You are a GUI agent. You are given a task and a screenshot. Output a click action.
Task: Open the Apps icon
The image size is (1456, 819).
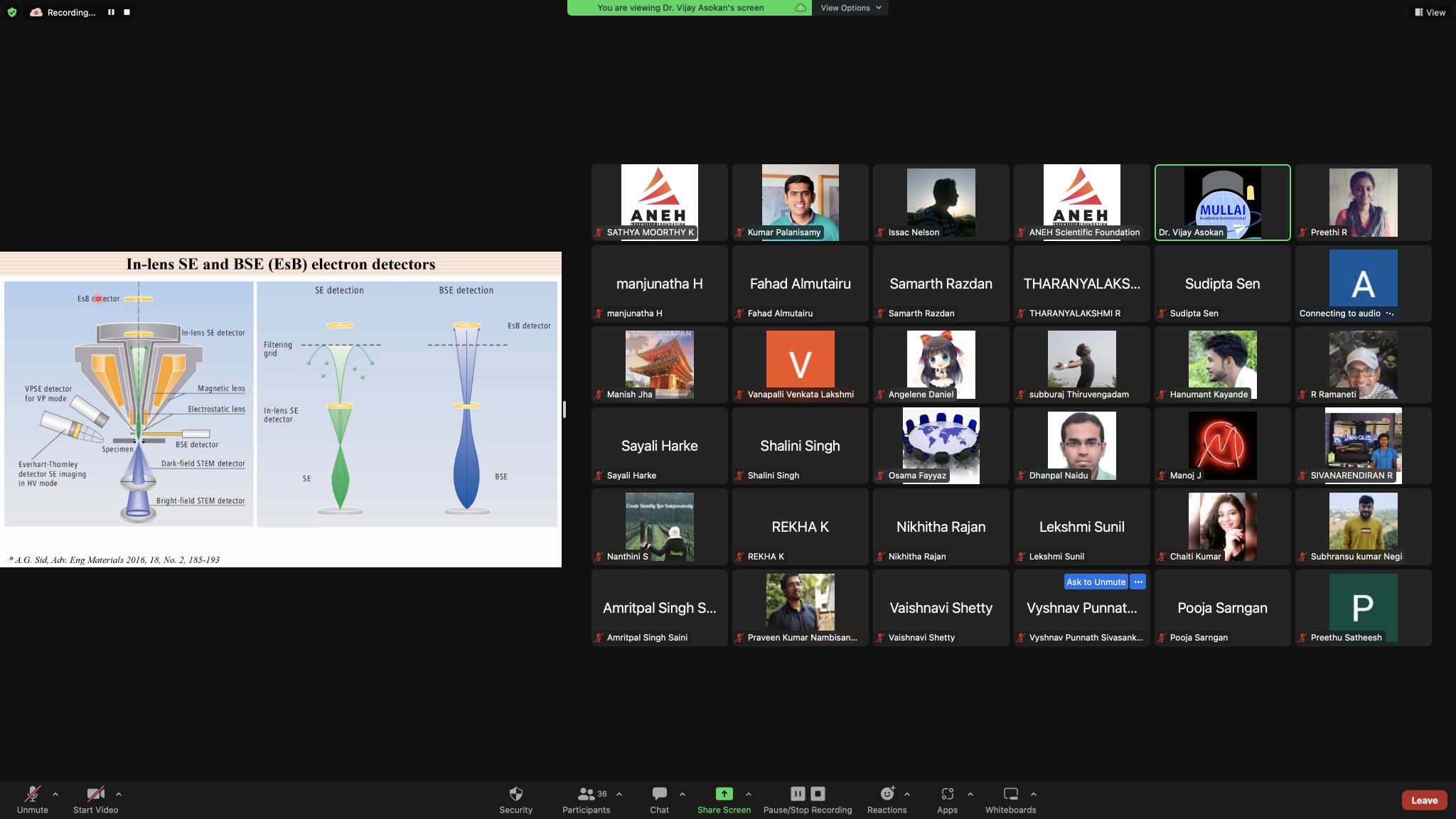tap(947, 794)
